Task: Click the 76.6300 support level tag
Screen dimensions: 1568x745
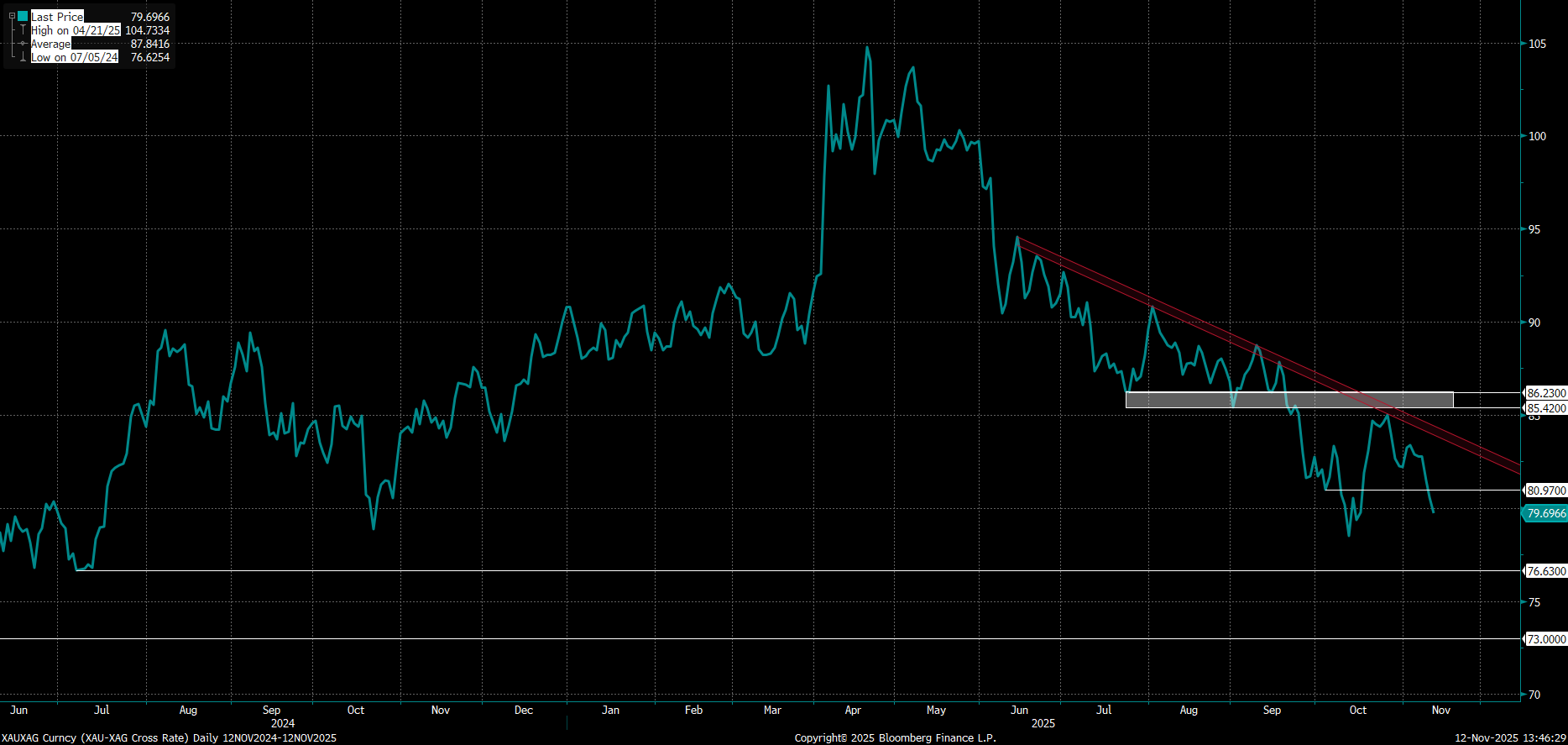Action: (1545, 571)
